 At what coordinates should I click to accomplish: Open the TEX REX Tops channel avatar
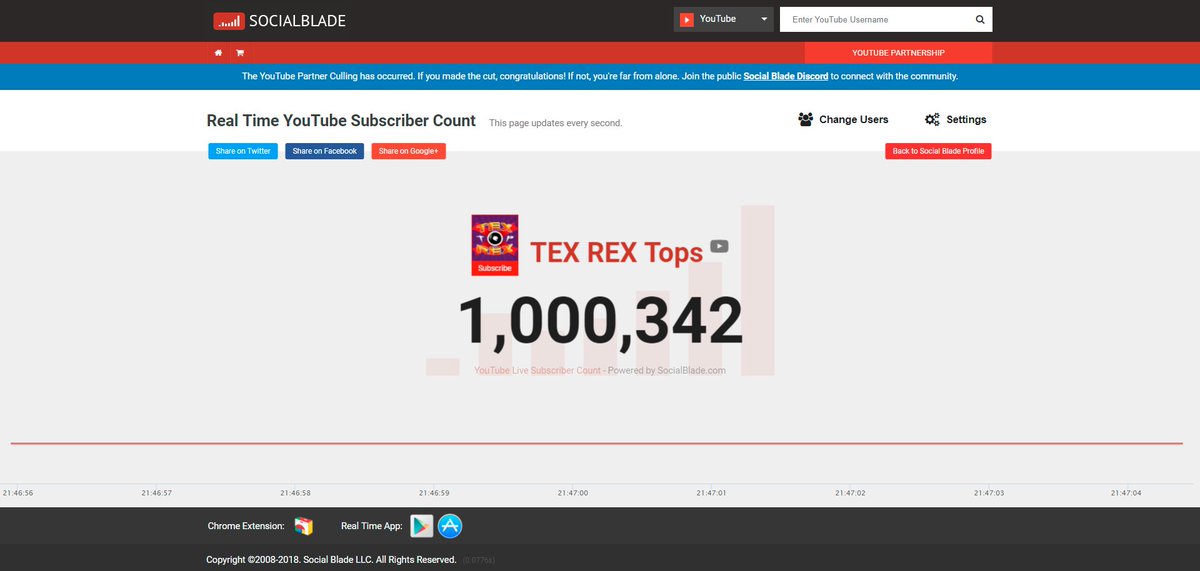coord(495,238)
